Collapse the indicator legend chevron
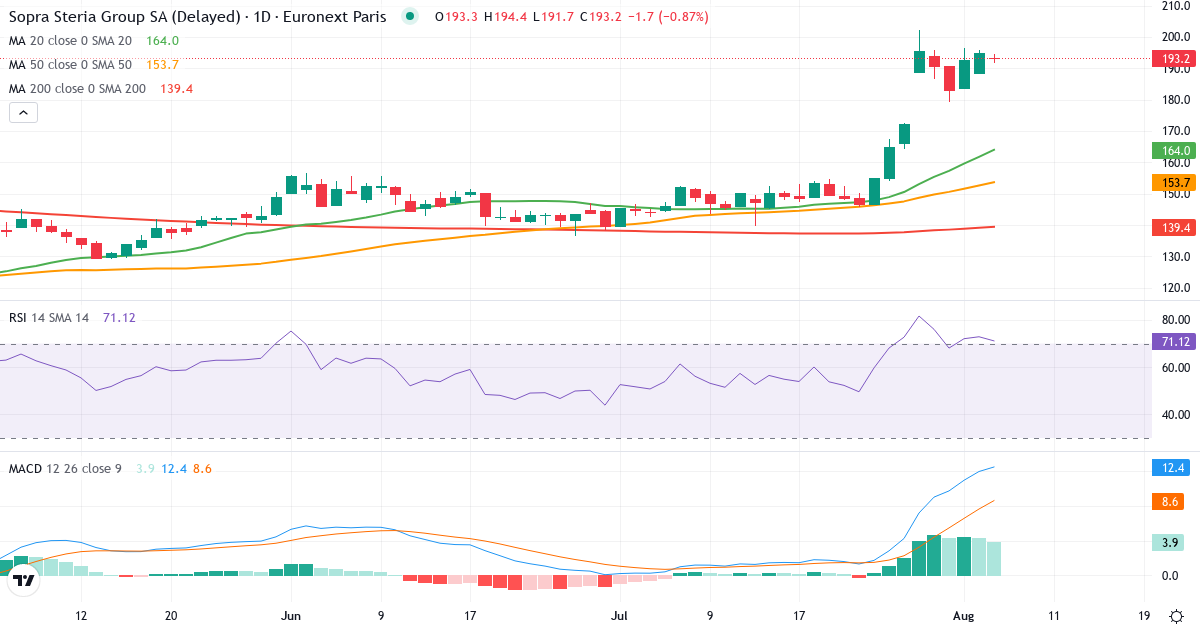1200x630 pixels. coord(23,113)
